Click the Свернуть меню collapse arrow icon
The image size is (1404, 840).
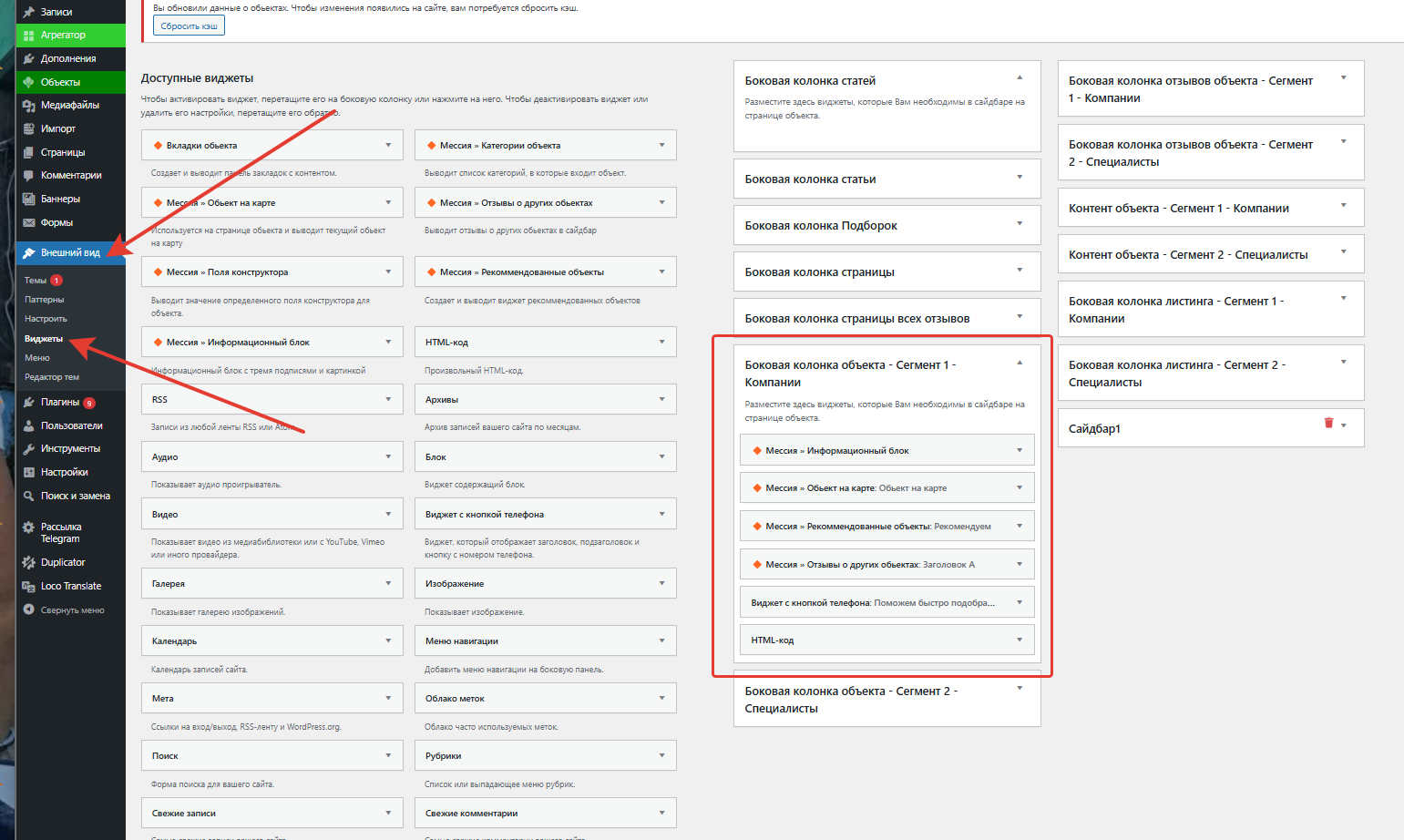[x=29, y=610]
